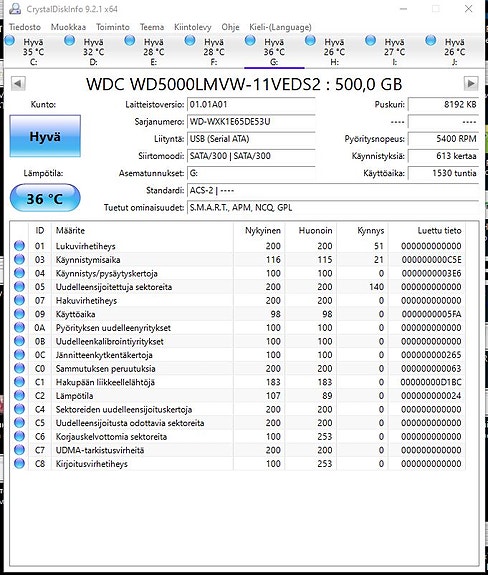Viewport: 488px width, 575px height.
Task: Click status orb for 05 Uudelleensijoitettuja sektoreita
Action: click(19, 286)
